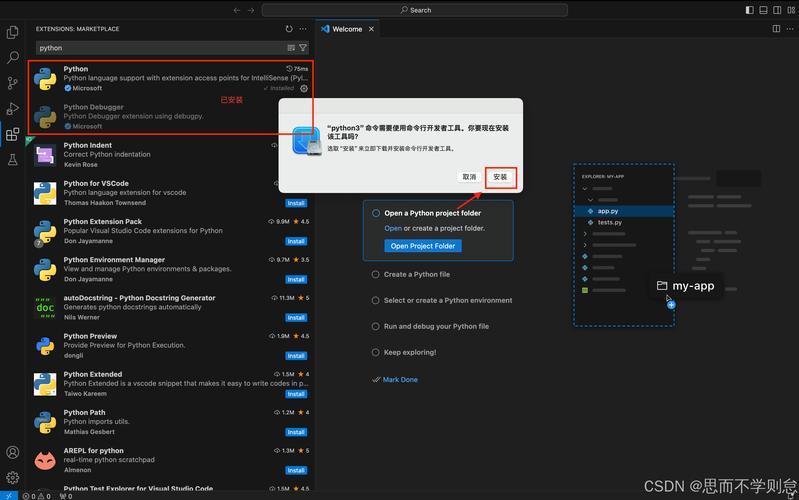The height and width of the screenshot is (500, 799).
Task: Open the Testing flask icon
Action: (13, 160)
